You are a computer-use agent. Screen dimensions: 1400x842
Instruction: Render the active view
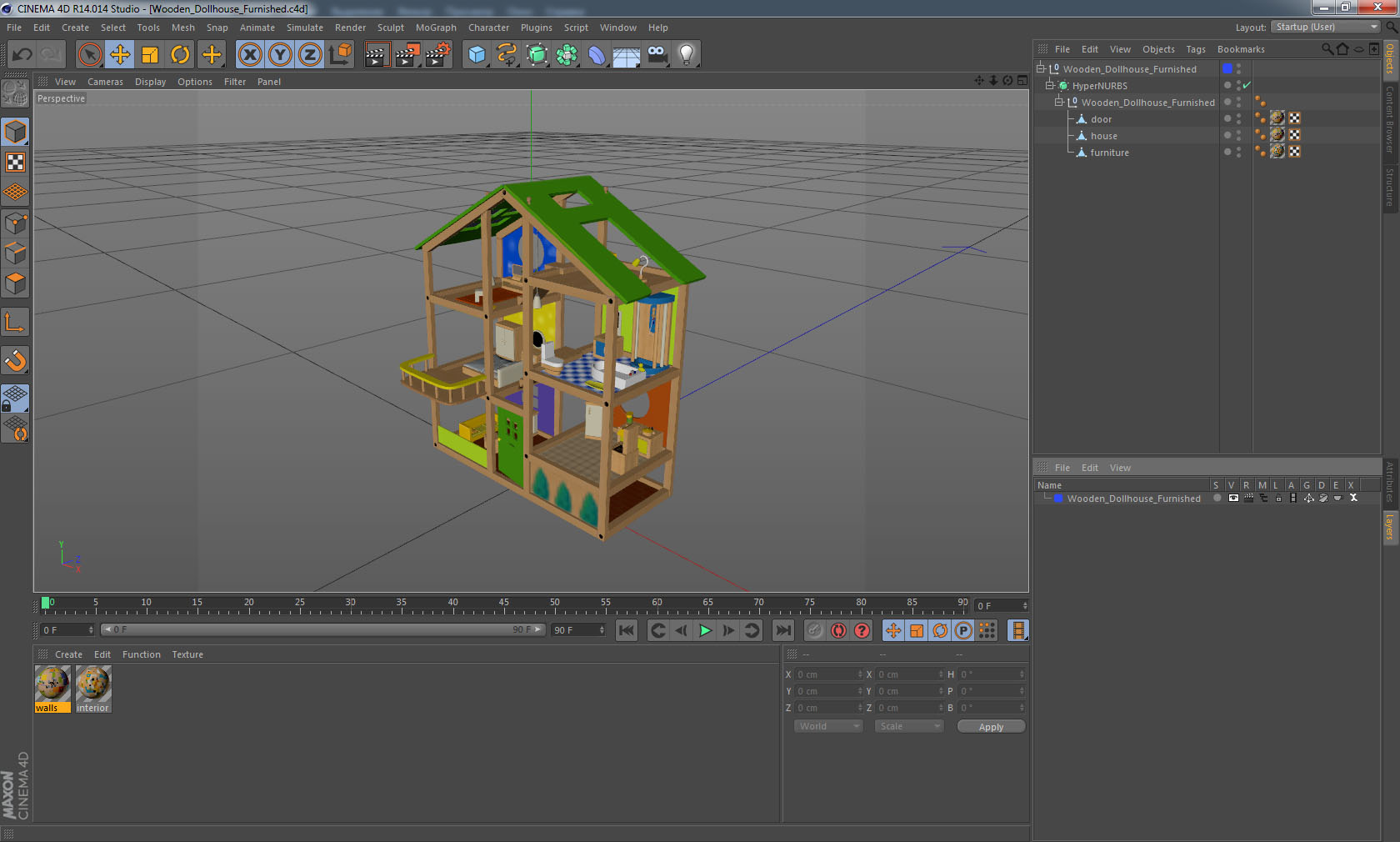[x=377, y=55]
